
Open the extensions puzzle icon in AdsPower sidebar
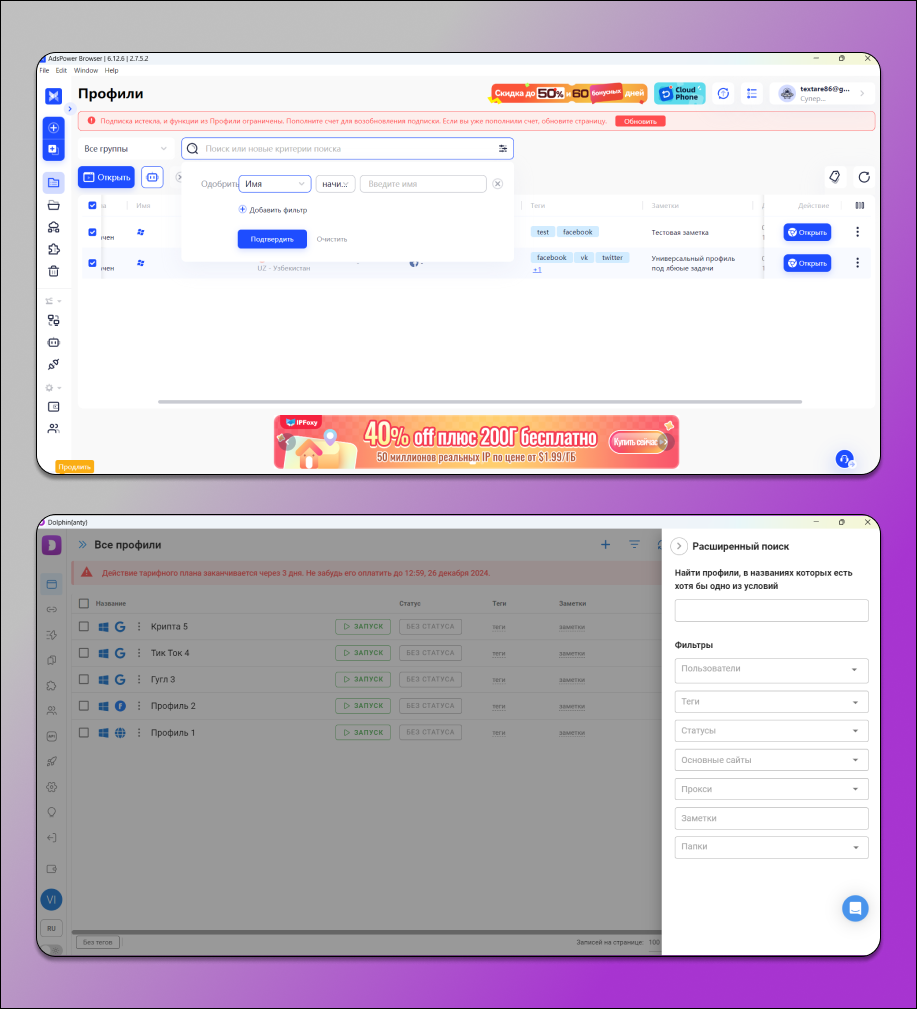point(54,249)
